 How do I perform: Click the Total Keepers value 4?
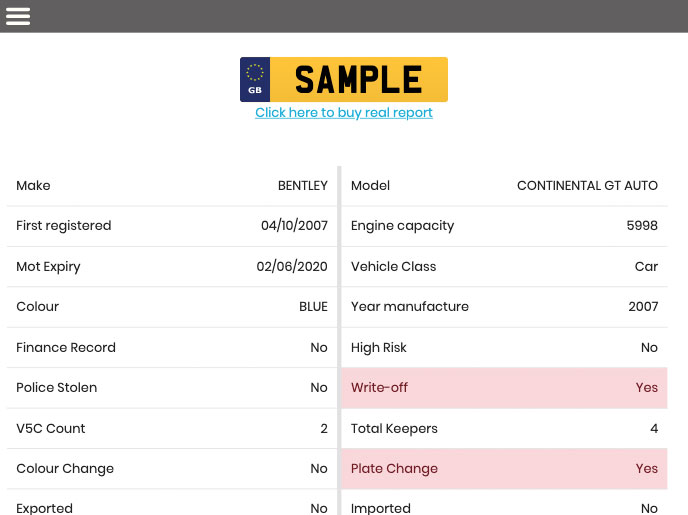(x=654, y=429)
